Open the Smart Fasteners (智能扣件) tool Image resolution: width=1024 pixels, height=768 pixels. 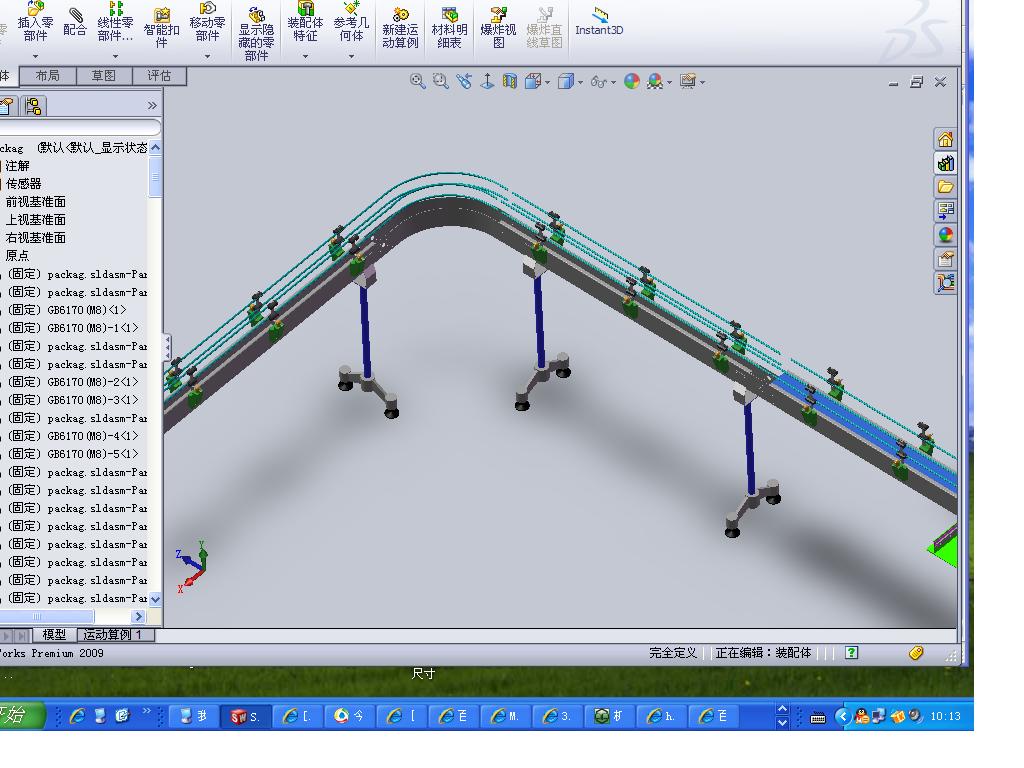(x=161, y=27)
